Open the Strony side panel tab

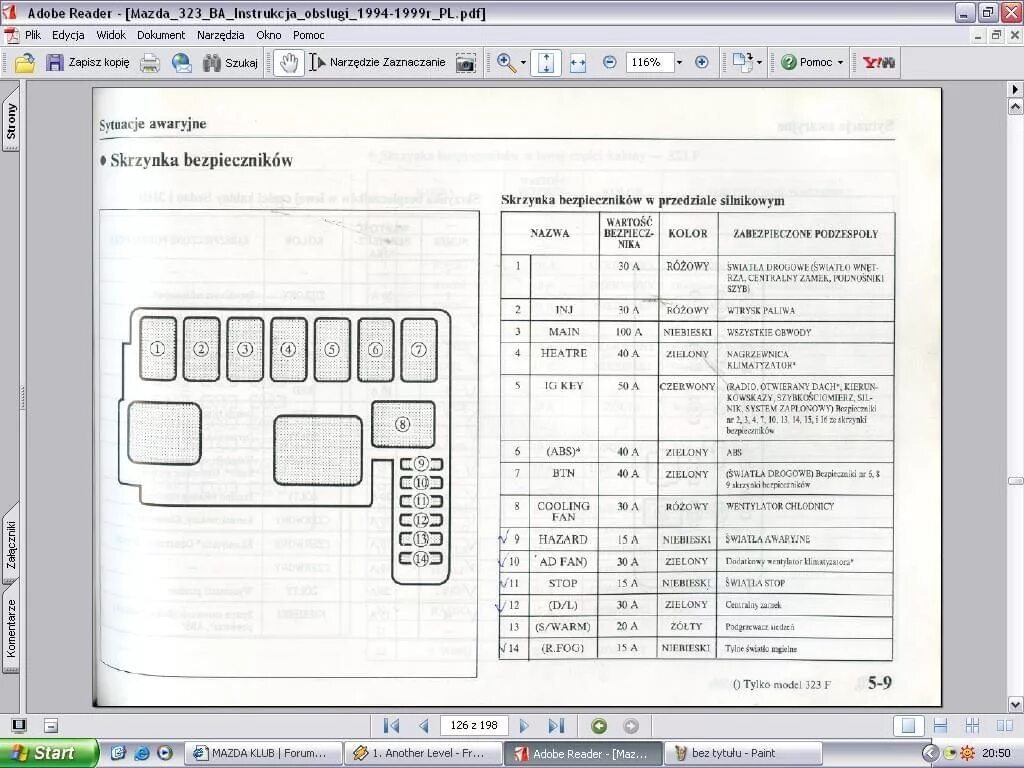tap(10, 121)
